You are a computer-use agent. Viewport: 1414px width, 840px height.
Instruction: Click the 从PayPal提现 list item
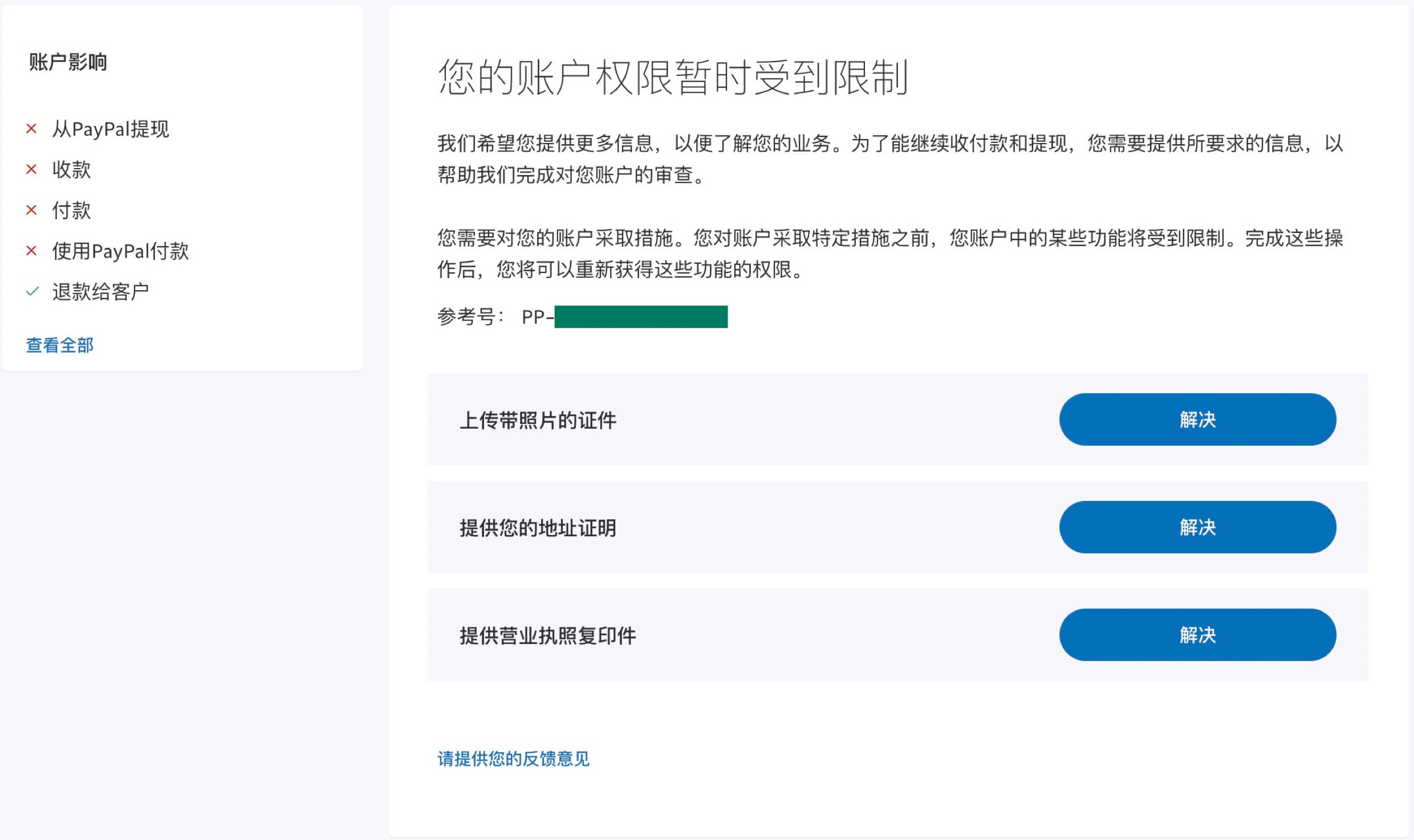pyautogui.click(x=111, y=130)
